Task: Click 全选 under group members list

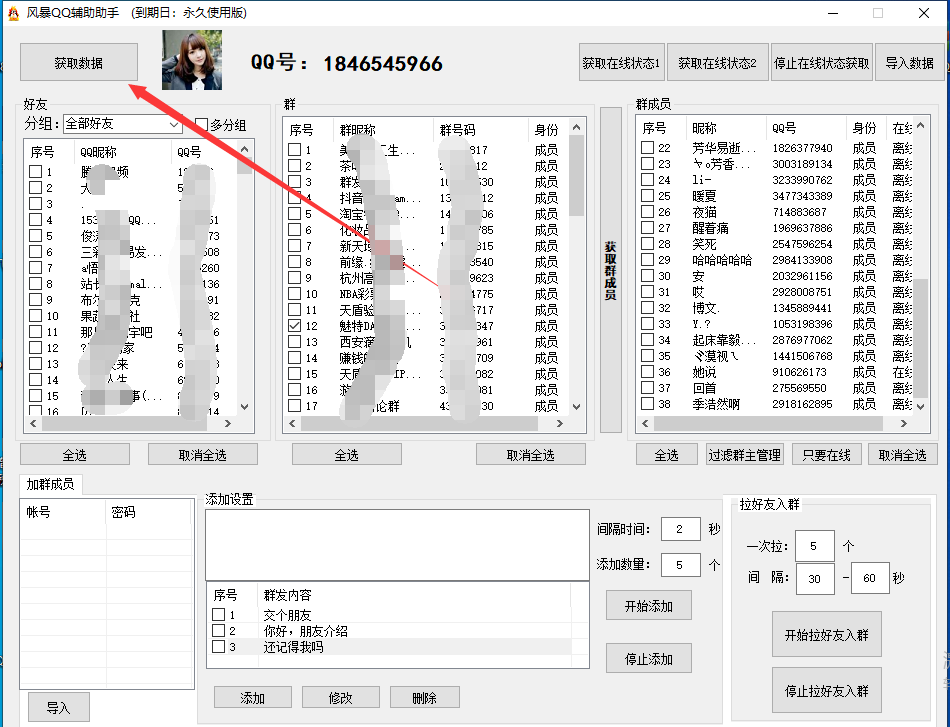Action: 666,454
